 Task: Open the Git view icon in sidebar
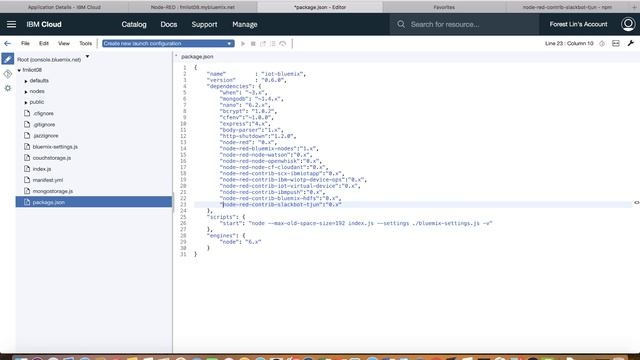pos(7,74)
